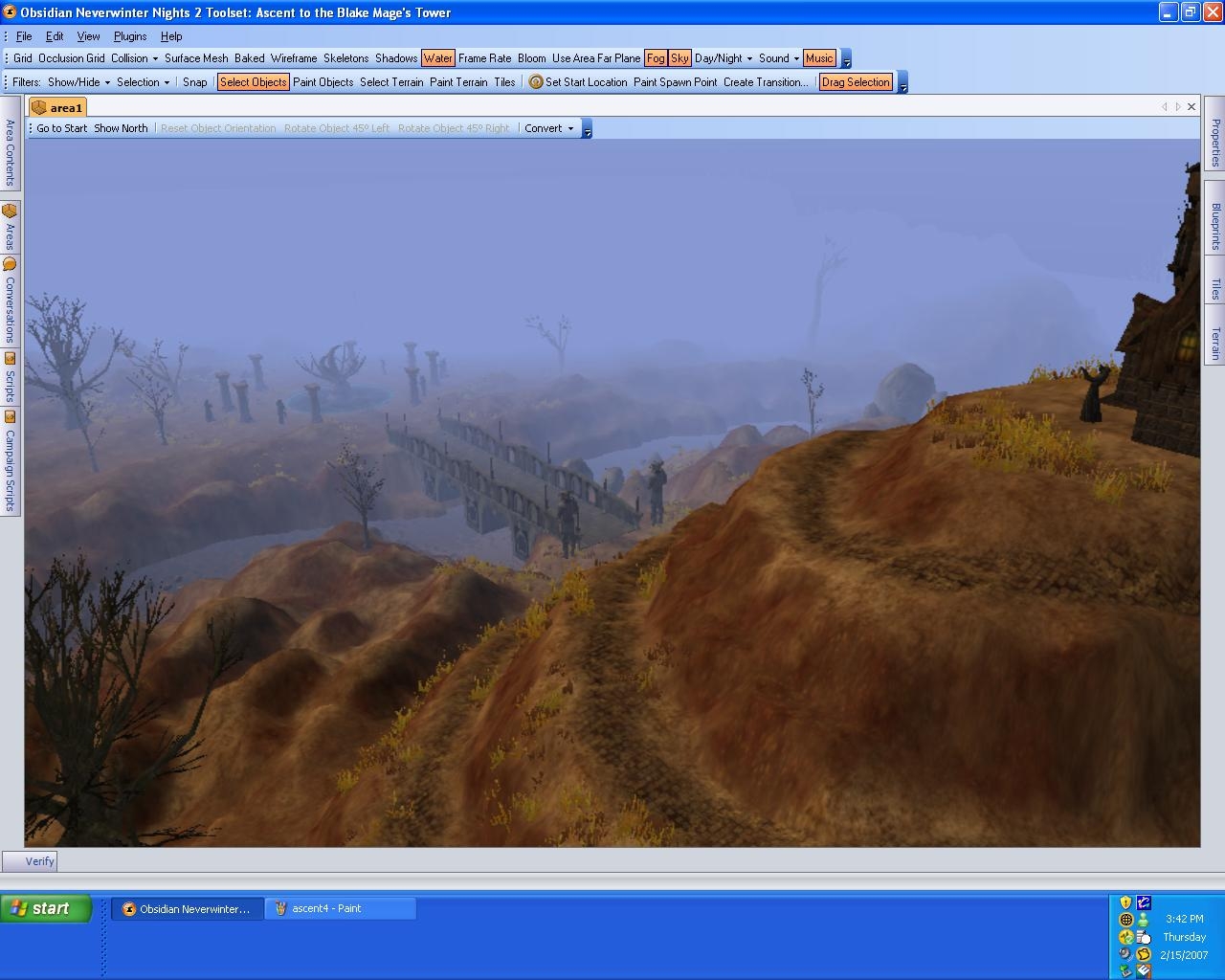This screenshot has height=980, width=1225.
Task: Select Paint Terrain mode
Action: 458,82
